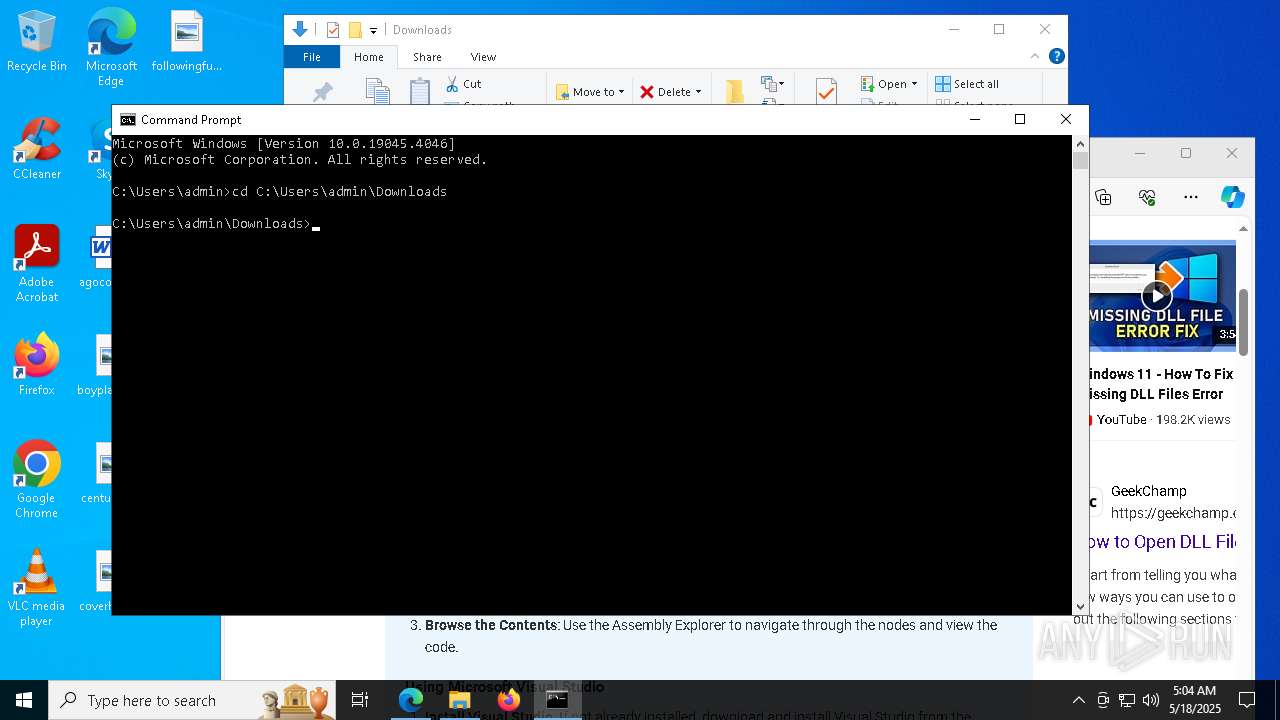Open the Open dropdown in the ribbon
Image resolution: width=1280 pixels, height=720 pixels.
[889, 84]
